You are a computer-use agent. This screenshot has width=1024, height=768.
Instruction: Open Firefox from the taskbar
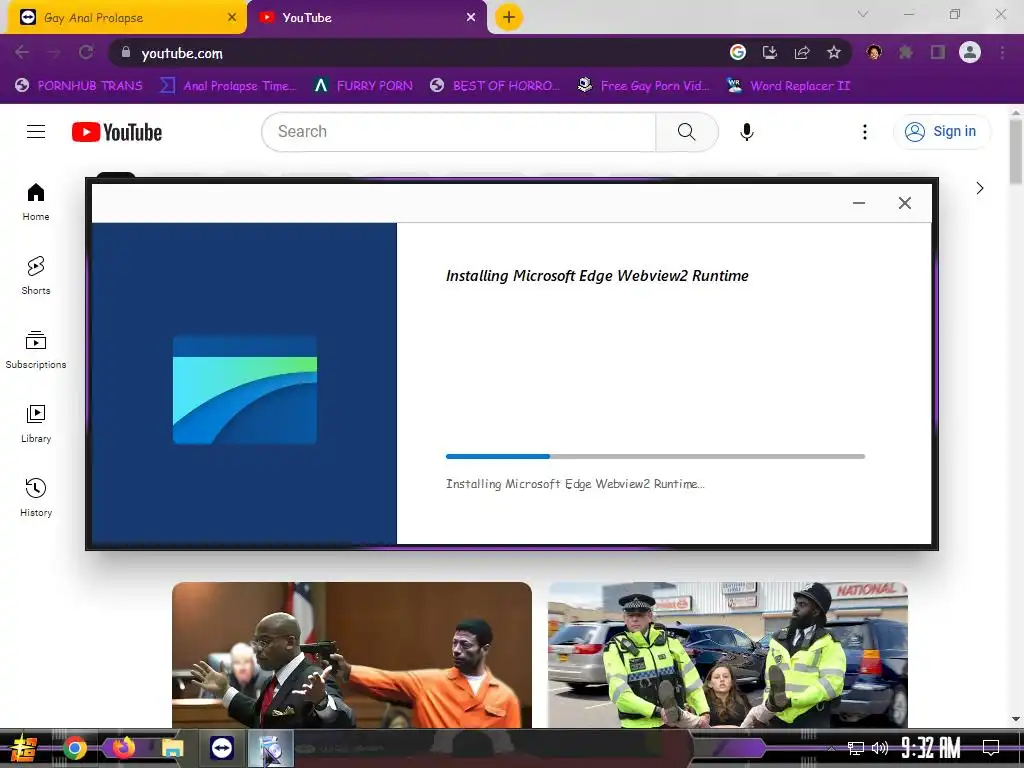(x=123, y=747)
